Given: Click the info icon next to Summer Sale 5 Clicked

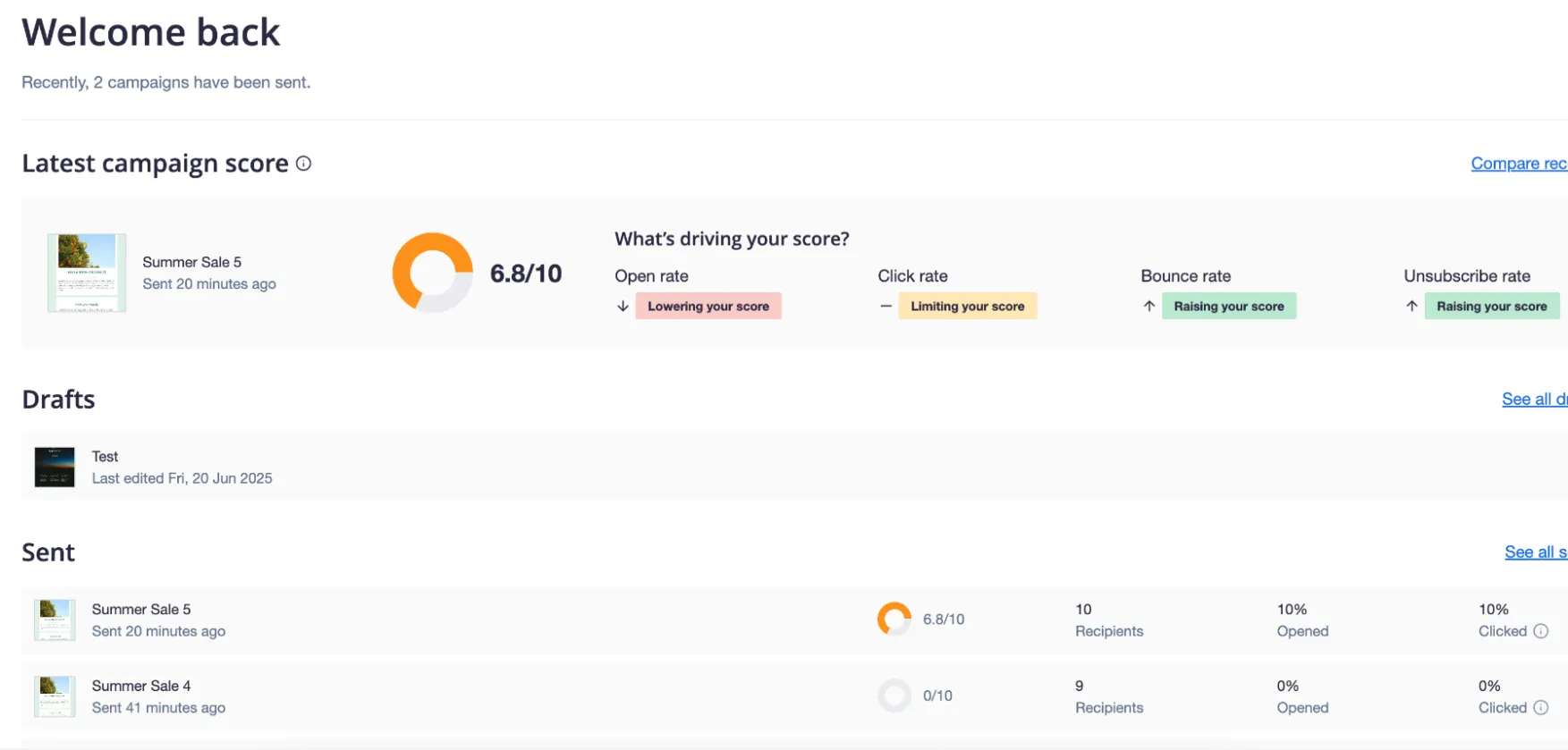Looking at the screenshot, I should (1540, 631).
